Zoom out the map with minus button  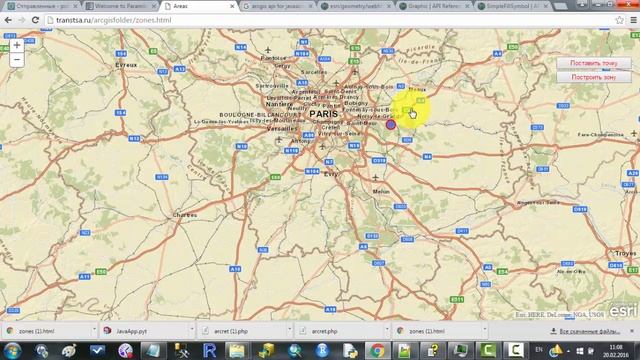point(17,60)
